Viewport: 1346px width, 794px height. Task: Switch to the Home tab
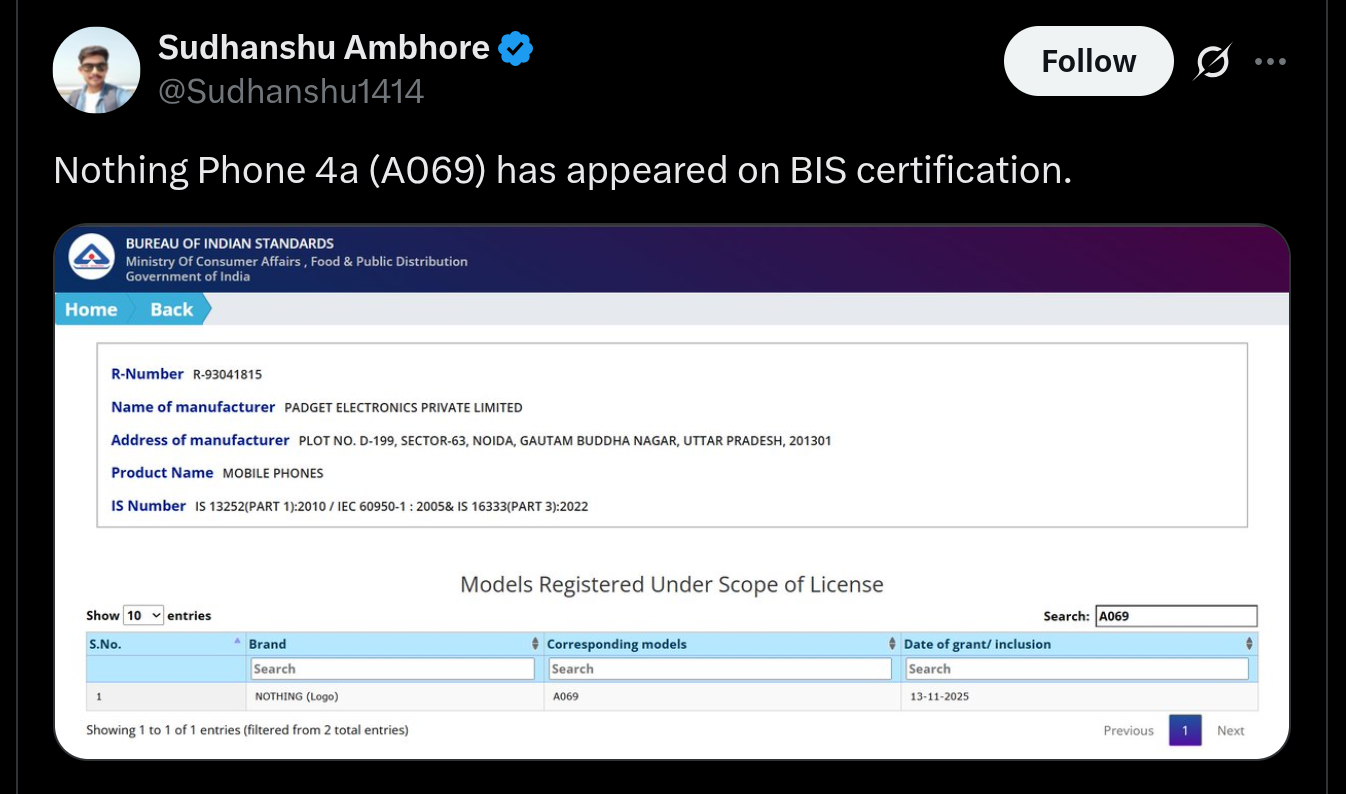(90, 309)
